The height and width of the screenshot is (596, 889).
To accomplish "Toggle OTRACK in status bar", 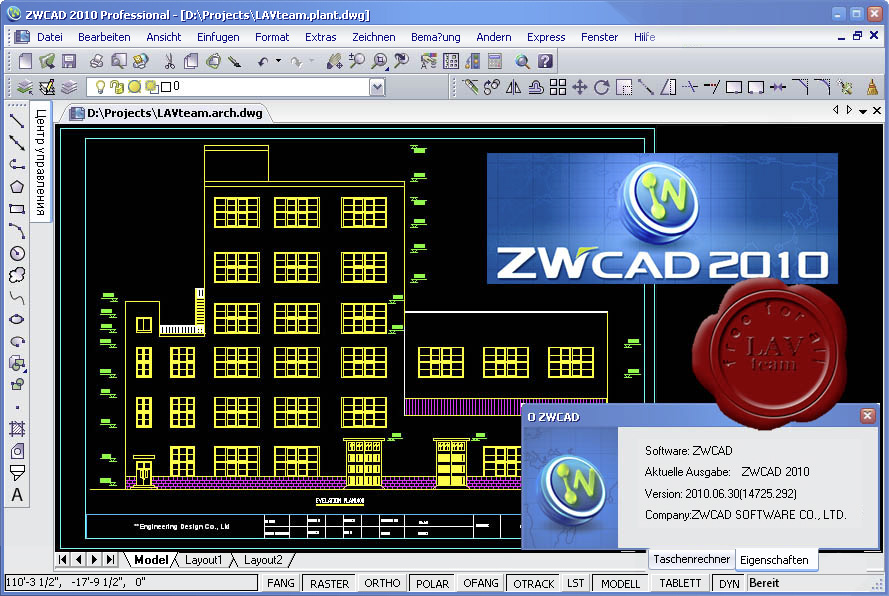I will coord(534,583).
